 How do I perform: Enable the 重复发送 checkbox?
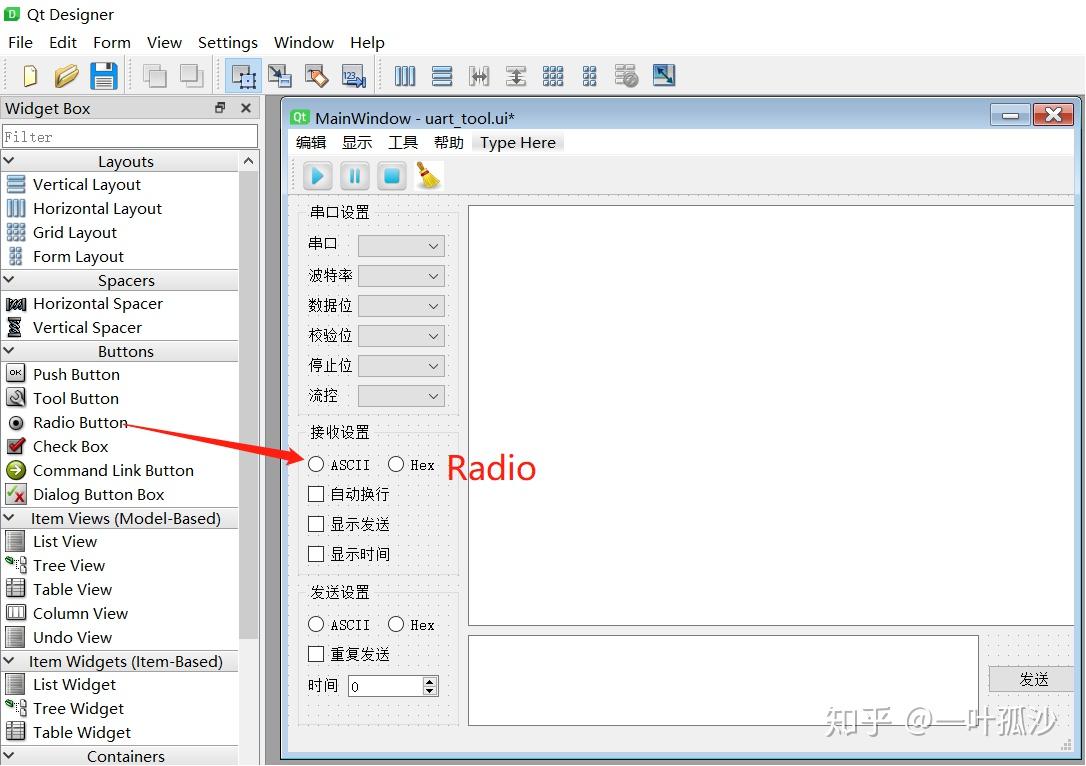click(x=316, y=653)
